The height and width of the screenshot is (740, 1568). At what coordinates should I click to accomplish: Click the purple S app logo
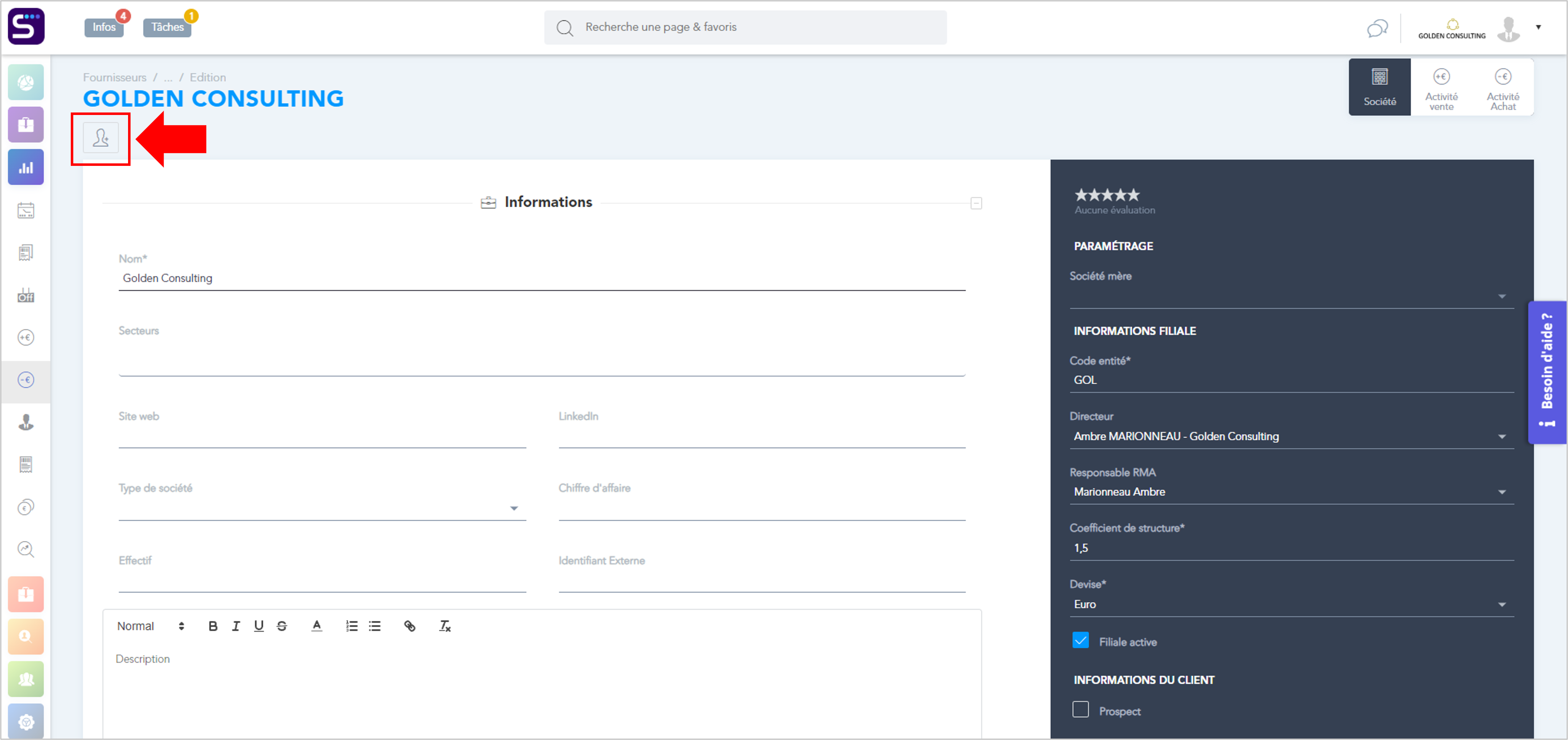coord(26,26)
